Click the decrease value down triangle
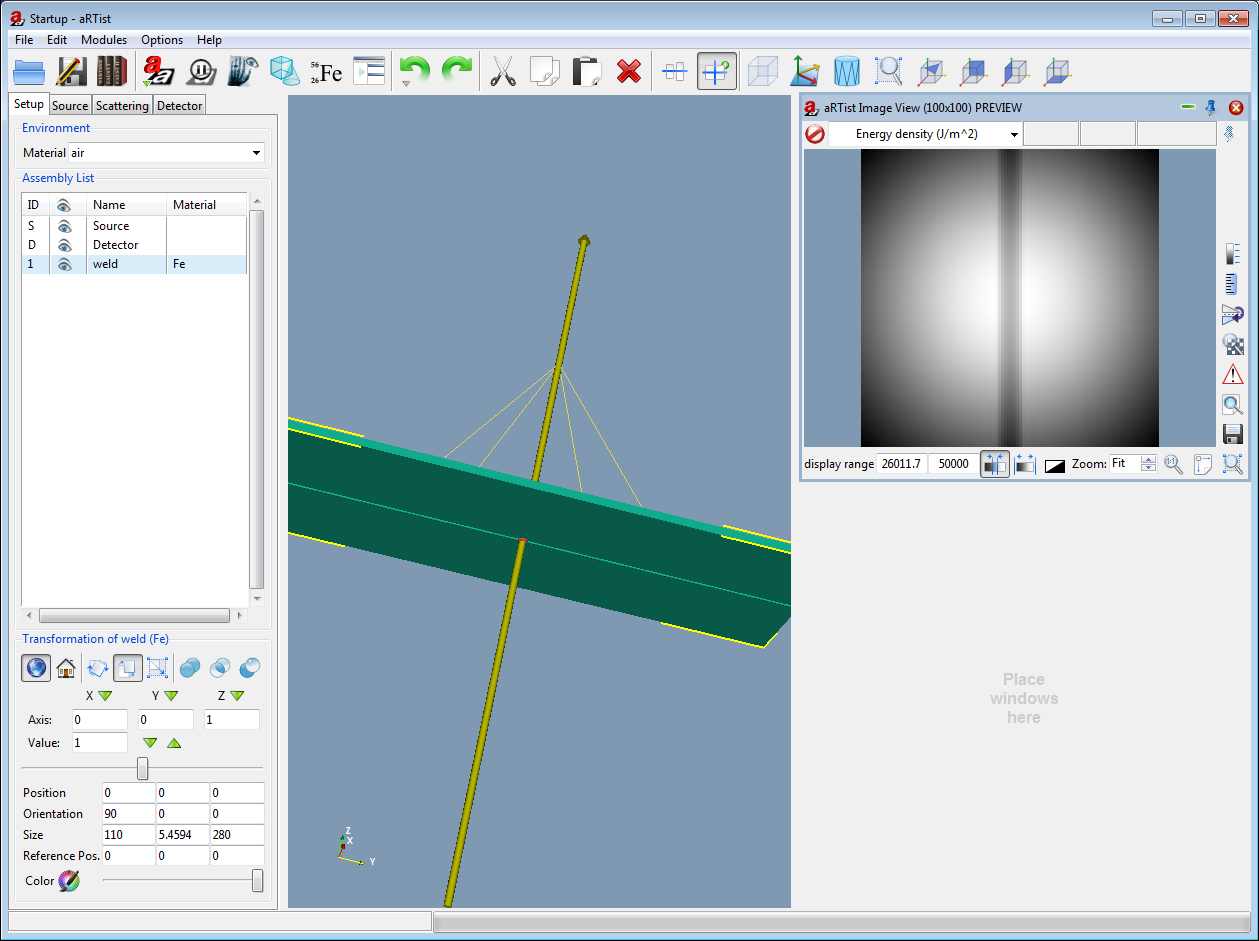Screen dimensions: 1259x941 click(150, 743)
